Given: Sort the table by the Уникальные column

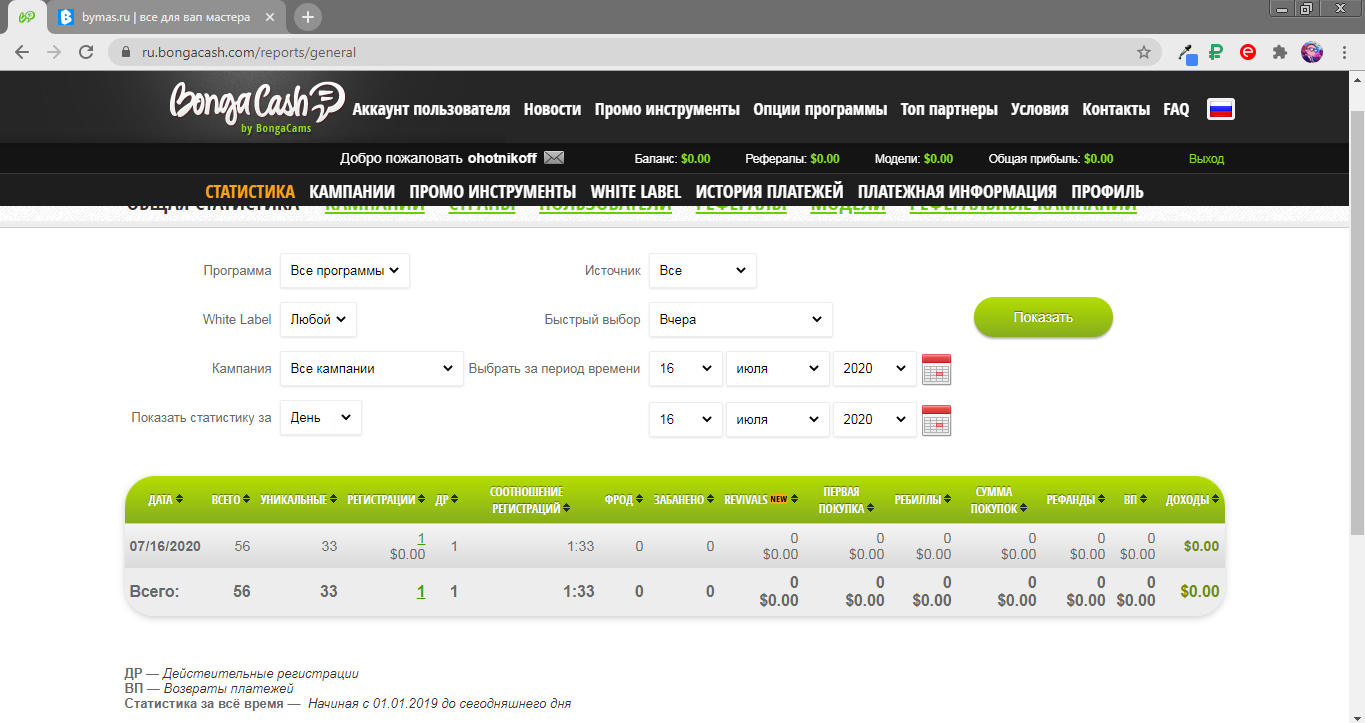Looking at the screenshot, I should (298, 499).
